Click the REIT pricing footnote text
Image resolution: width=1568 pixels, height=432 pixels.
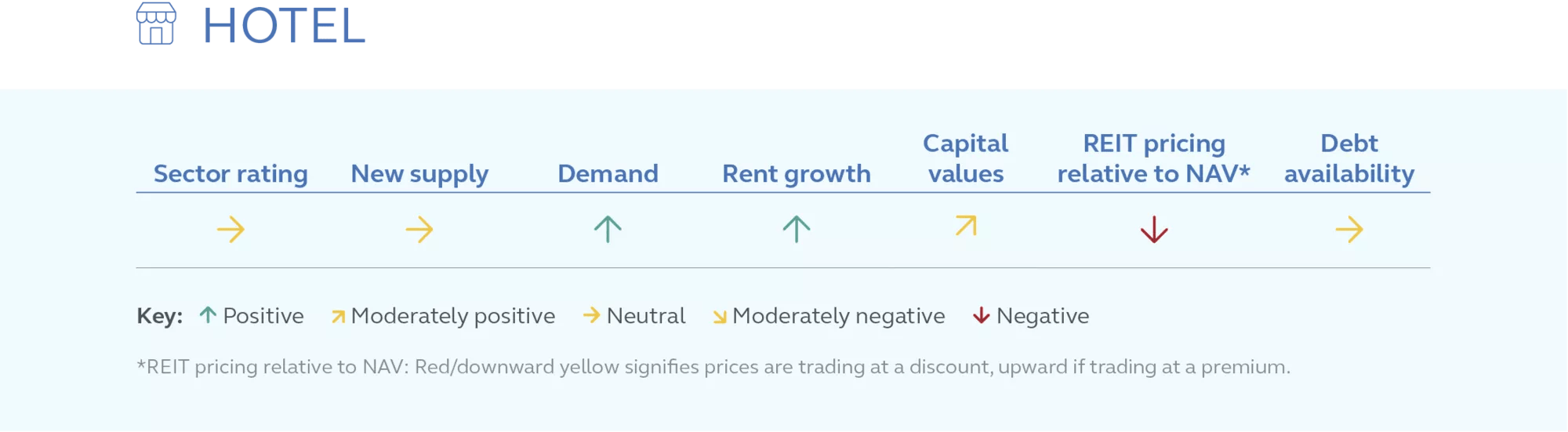[x=713, y=367]
